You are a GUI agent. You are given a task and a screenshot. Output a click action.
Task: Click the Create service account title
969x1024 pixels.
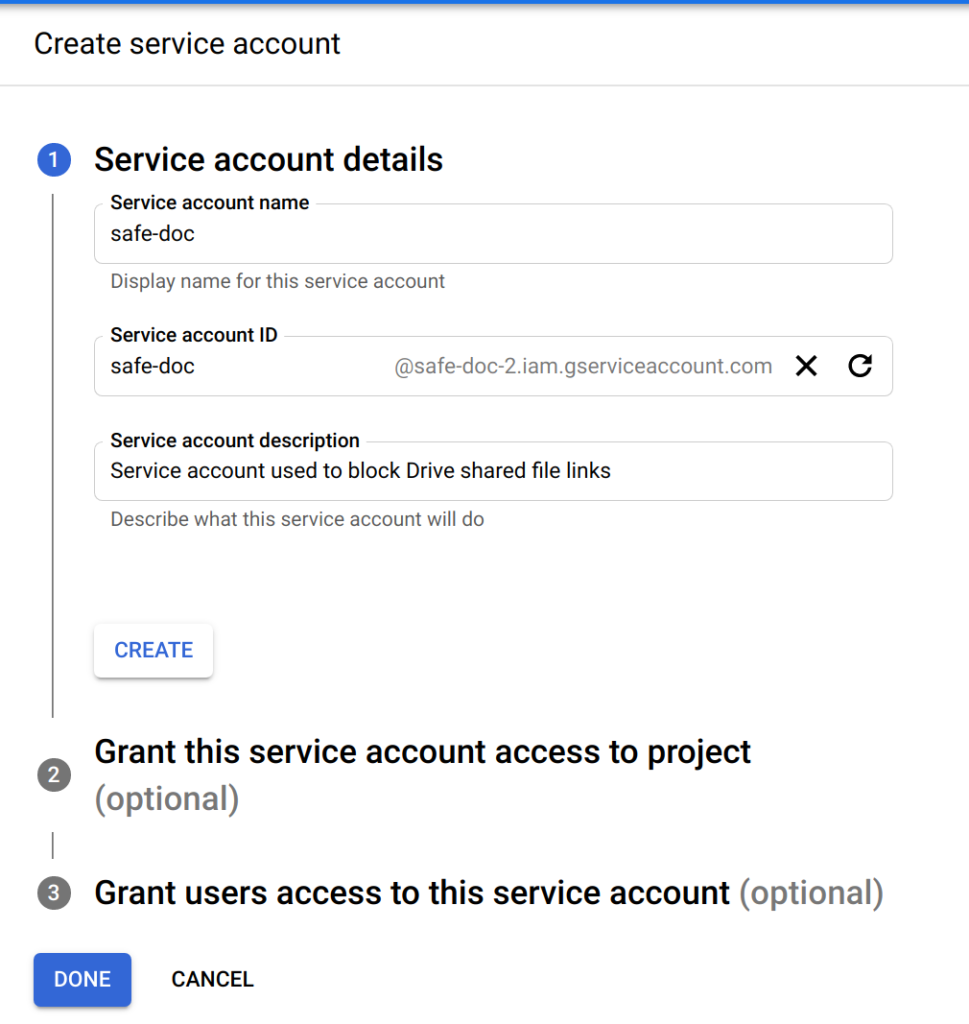pyautogui.click(x=187, y=44)
